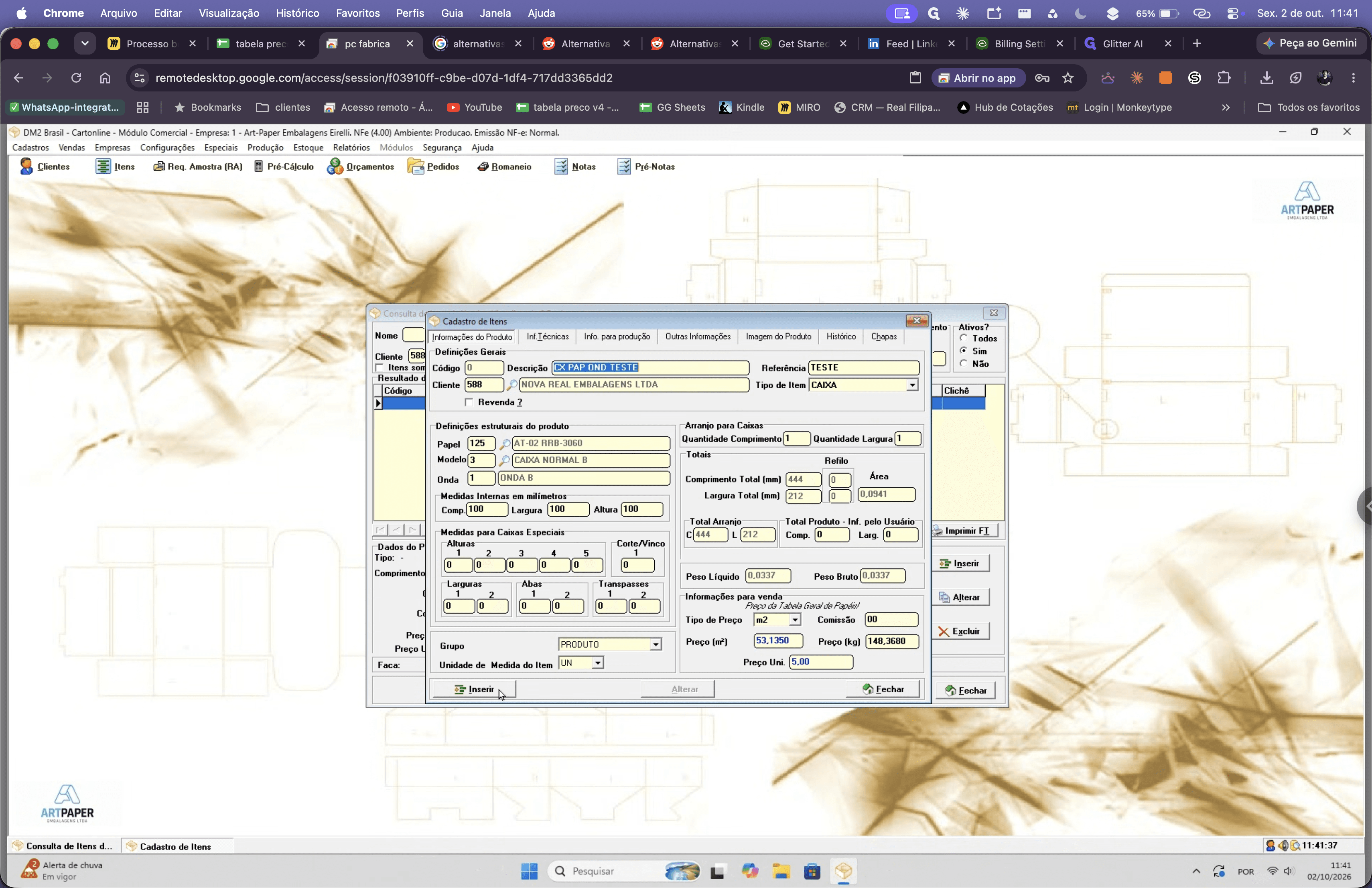This screenshot has width=1372, height=888.
Task: Open Pré-Notas toolbar icon
Action: [x=645, y=166]
